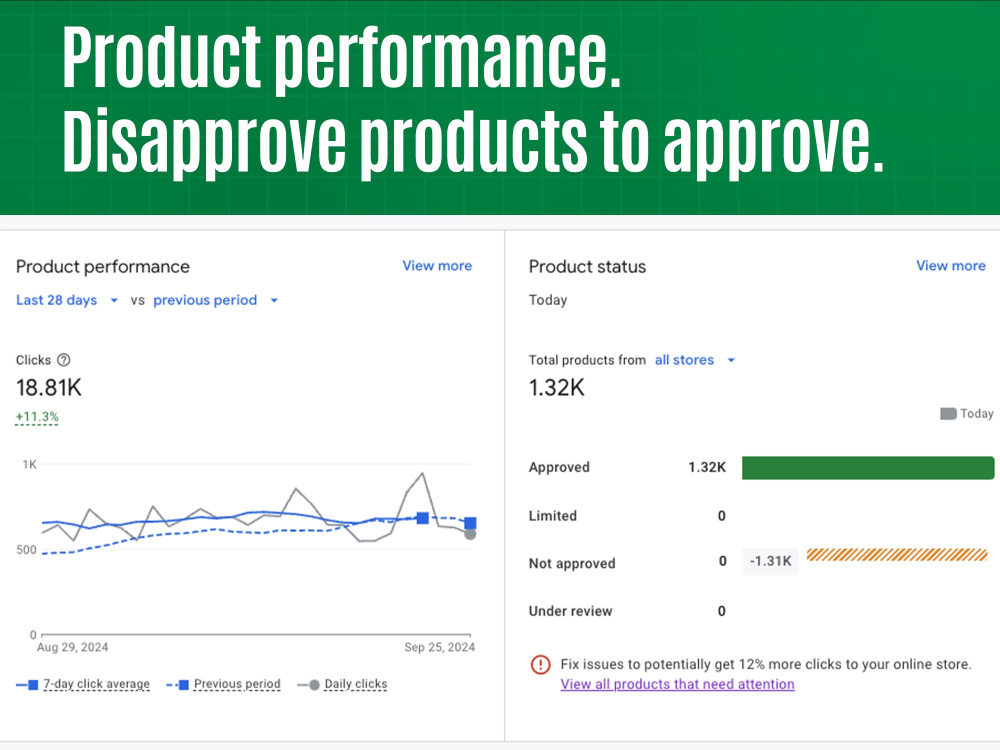Click the -1.31K change badge
Image resolution: width=1000 pixels, height=750 pixels.
pos(770,561)
